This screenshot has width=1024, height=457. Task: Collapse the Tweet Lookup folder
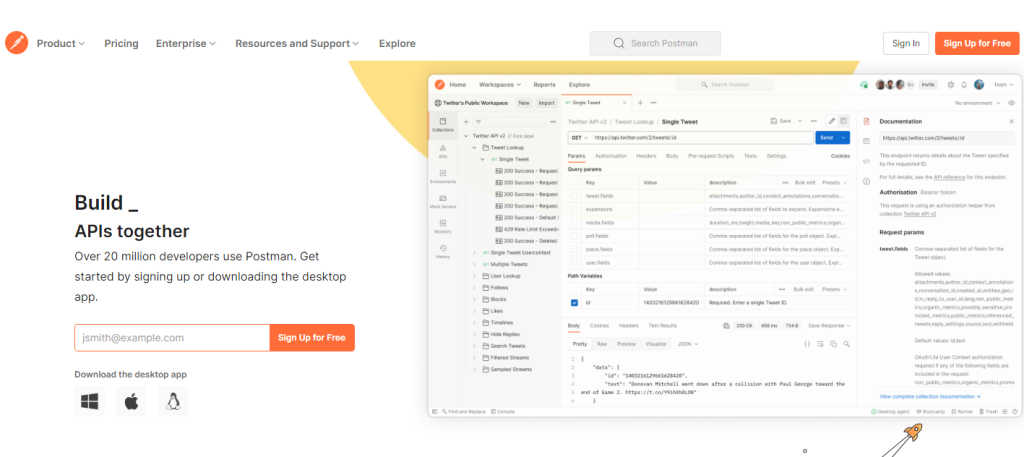475,148
